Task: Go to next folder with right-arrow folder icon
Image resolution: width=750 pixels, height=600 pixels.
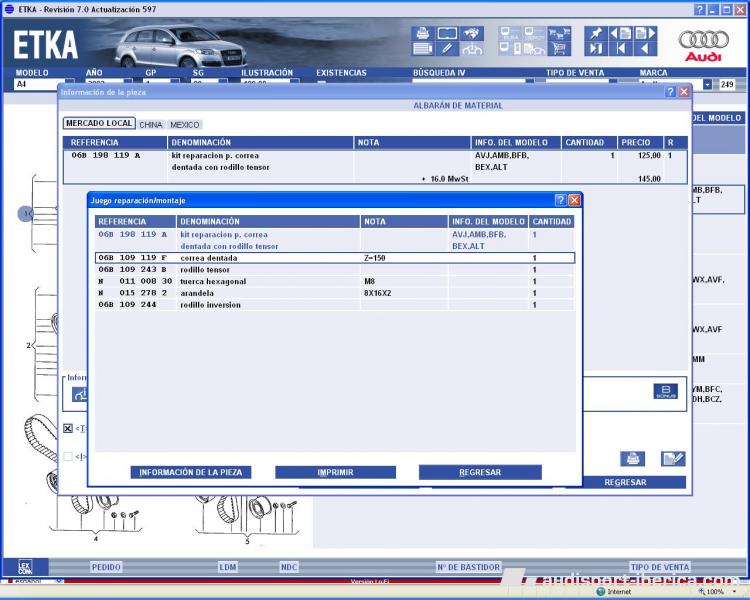Action: (645, 33)
